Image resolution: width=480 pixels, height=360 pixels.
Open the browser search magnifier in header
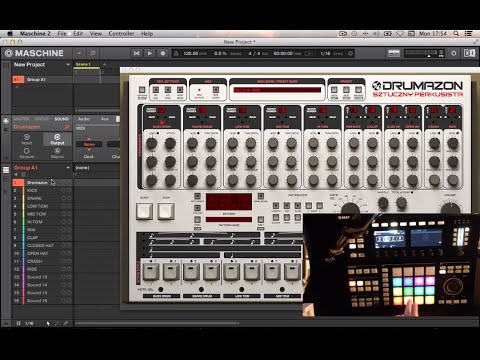click(x=93, y=53)
